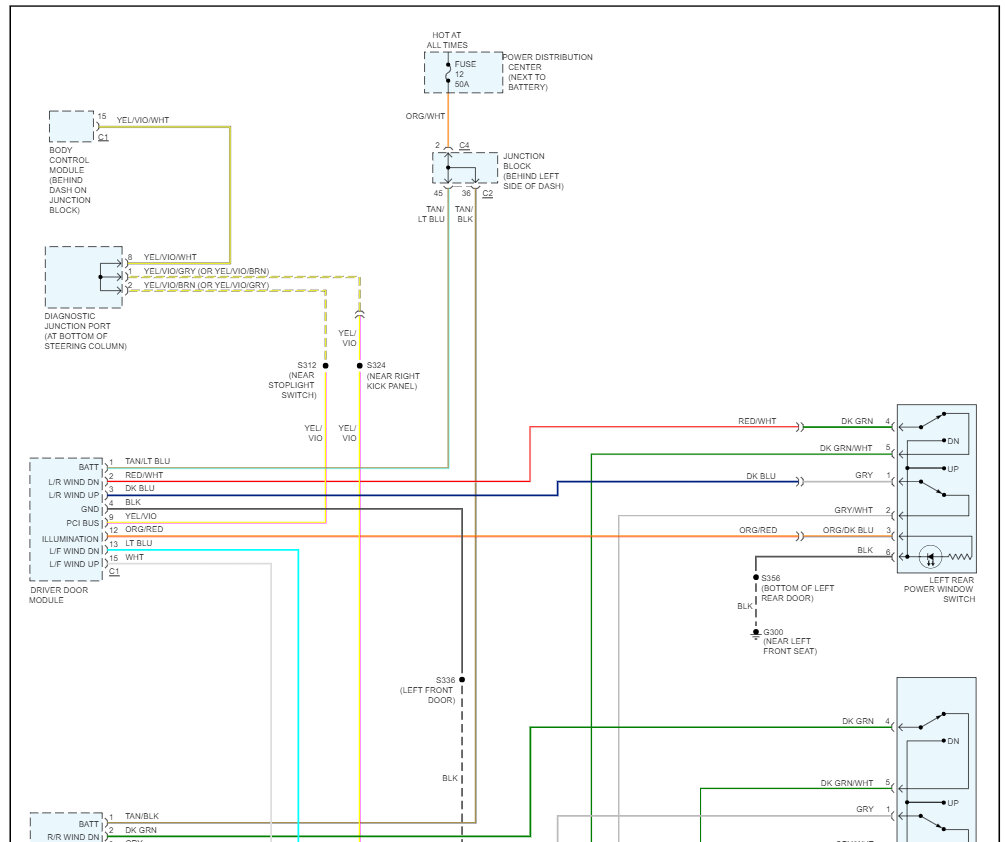
Task: Click 'TAN/LT BLU' label at pin 1
Action: 147,461
